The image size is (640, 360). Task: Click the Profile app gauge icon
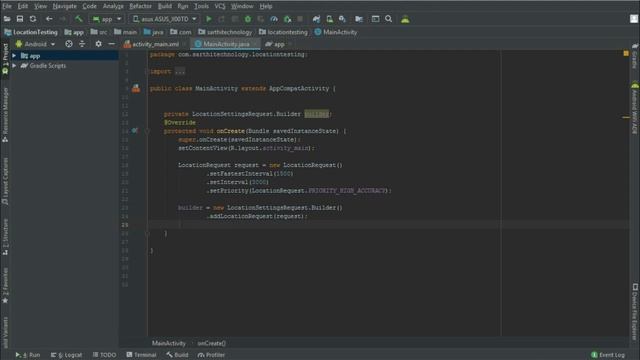[274, 19]
